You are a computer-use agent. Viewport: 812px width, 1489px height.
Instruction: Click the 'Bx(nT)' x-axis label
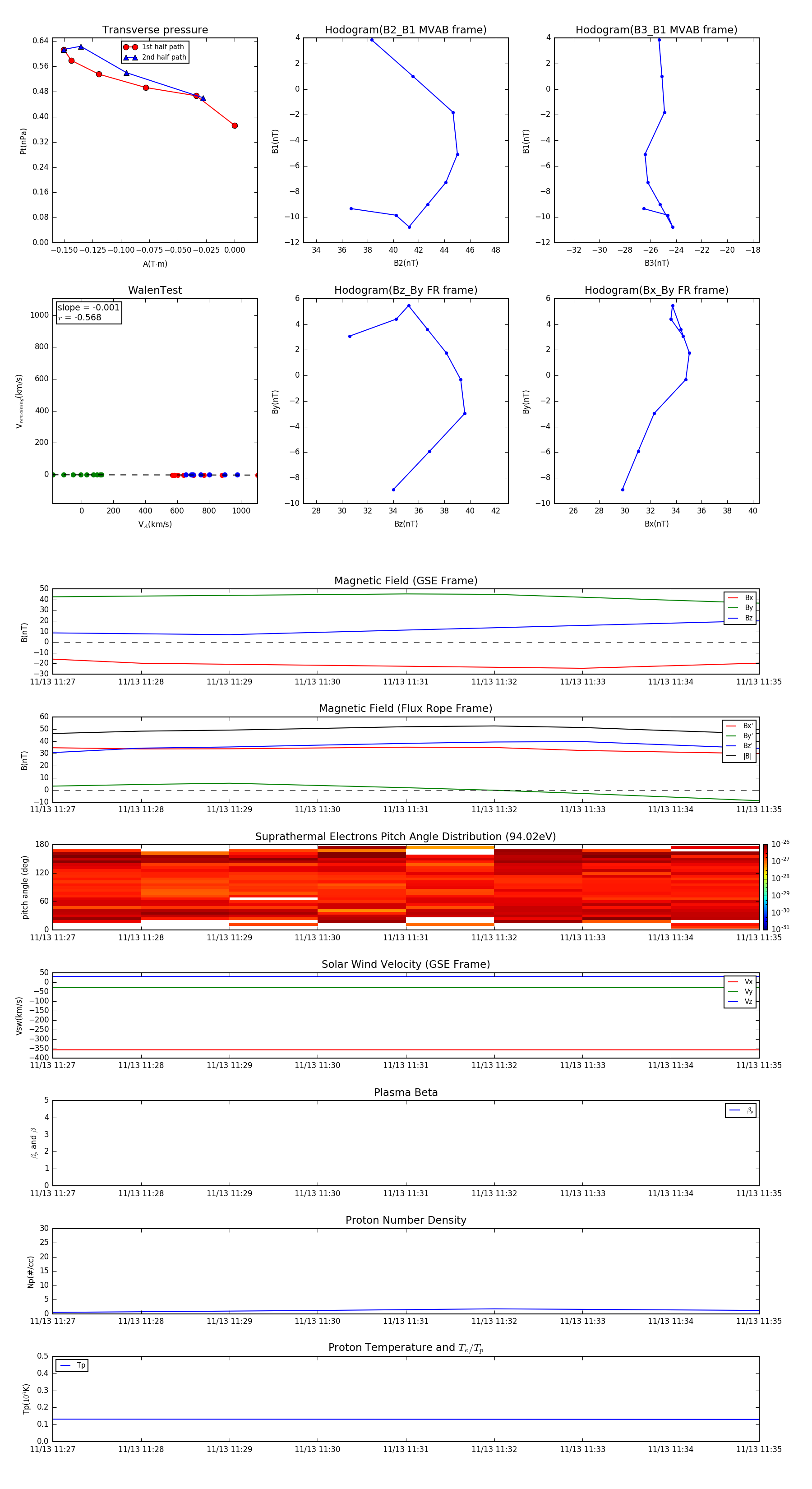pos(656,524)
